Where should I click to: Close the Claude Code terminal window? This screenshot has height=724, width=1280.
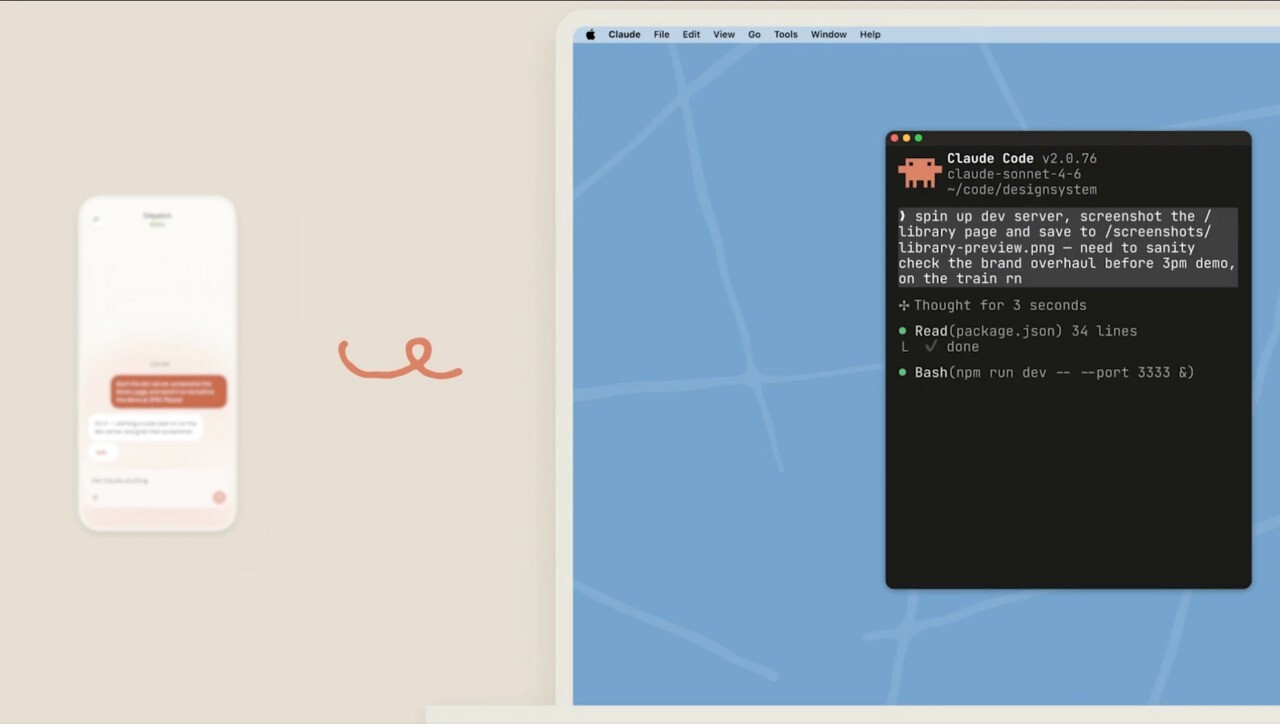[x=895, y=138]
